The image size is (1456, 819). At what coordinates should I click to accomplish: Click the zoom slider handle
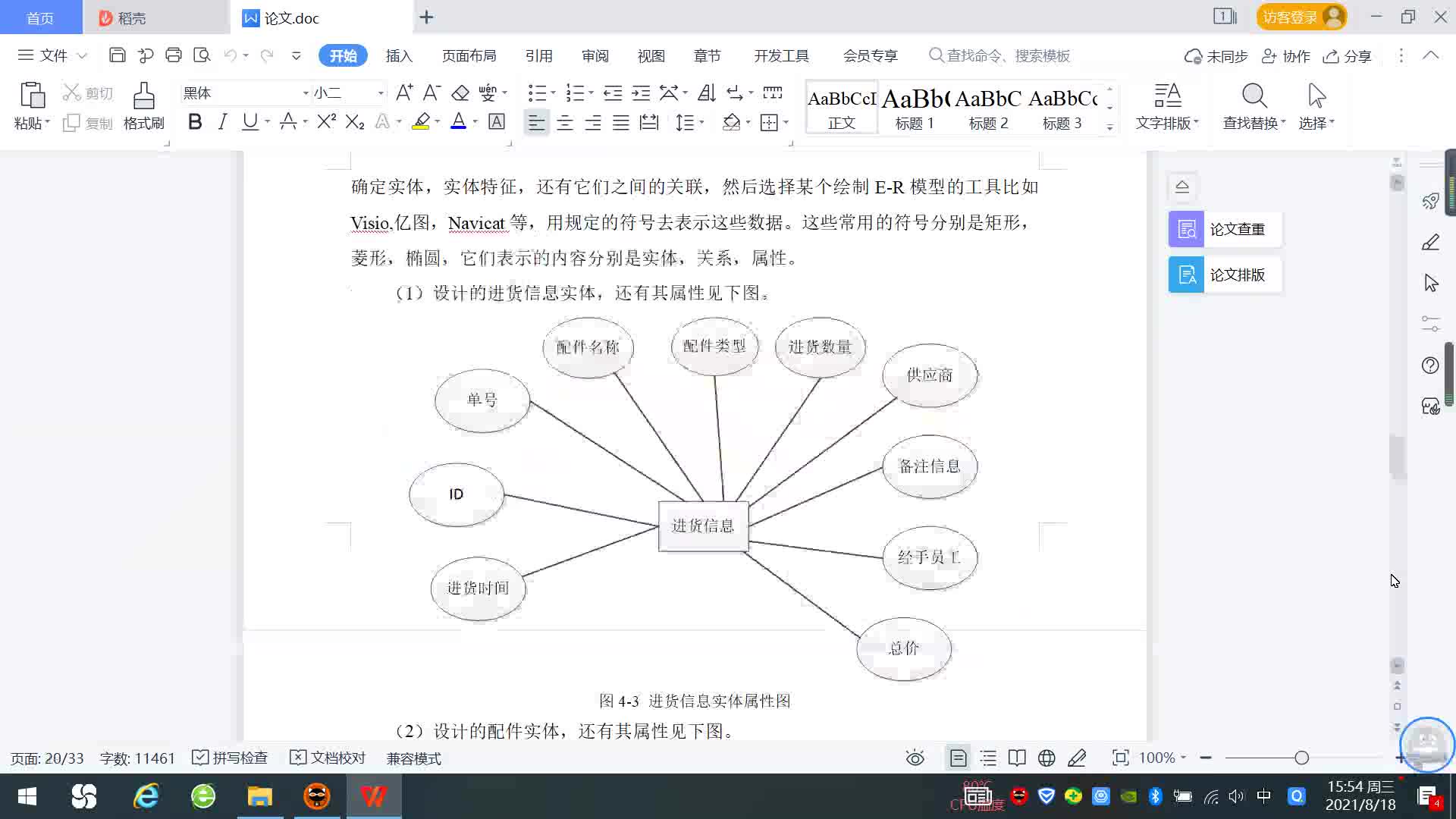(1301, 758)
